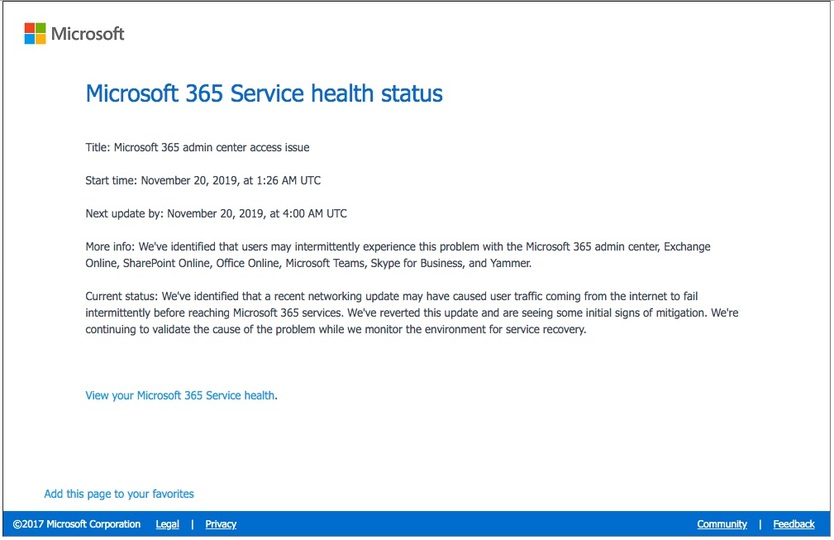Select the Title: Microsoft 365 admin center access issue line
834x540 pixels.
197,147
